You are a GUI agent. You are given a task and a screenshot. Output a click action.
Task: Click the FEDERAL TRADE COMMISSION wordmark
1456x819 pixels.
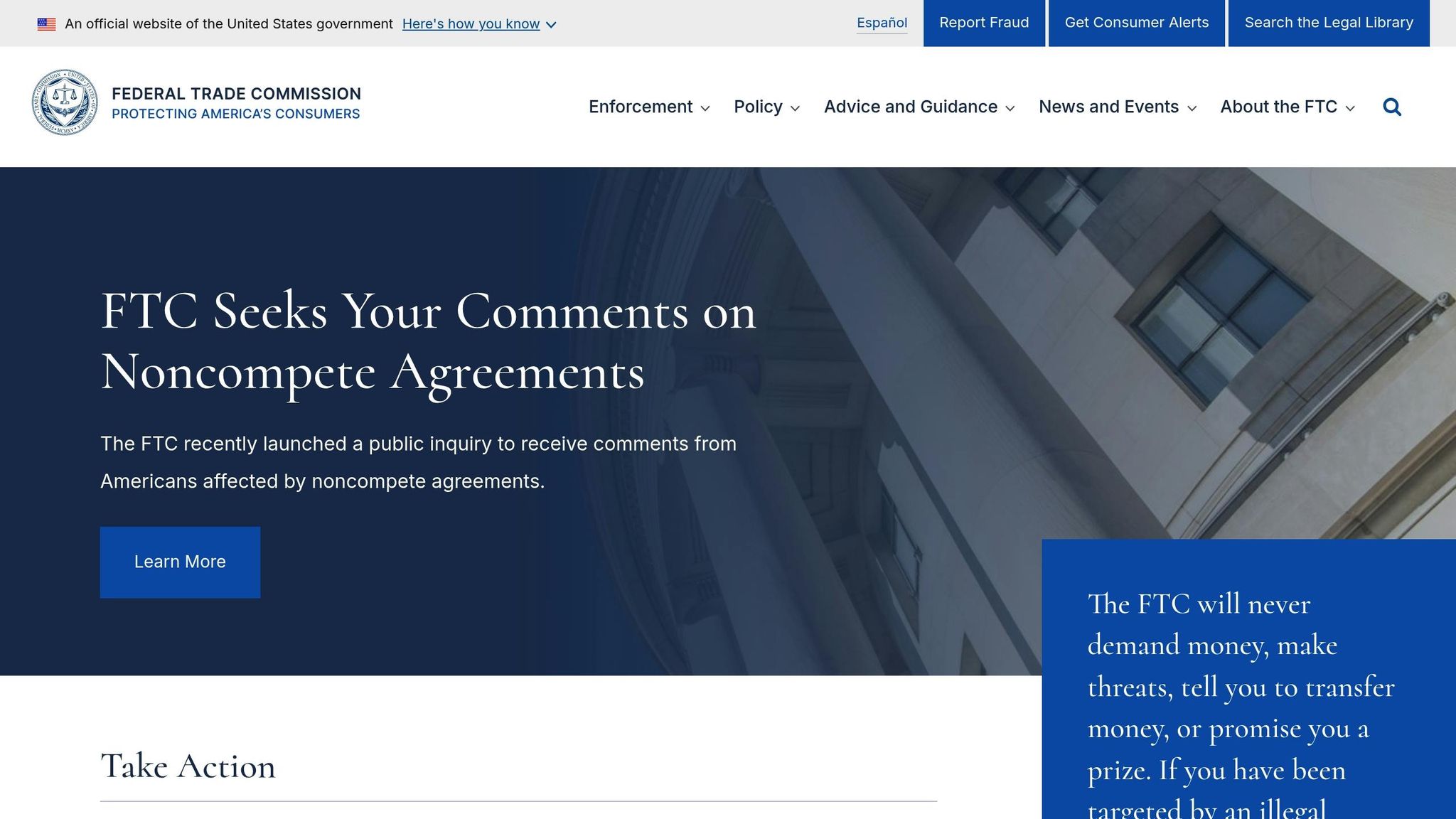236,93
